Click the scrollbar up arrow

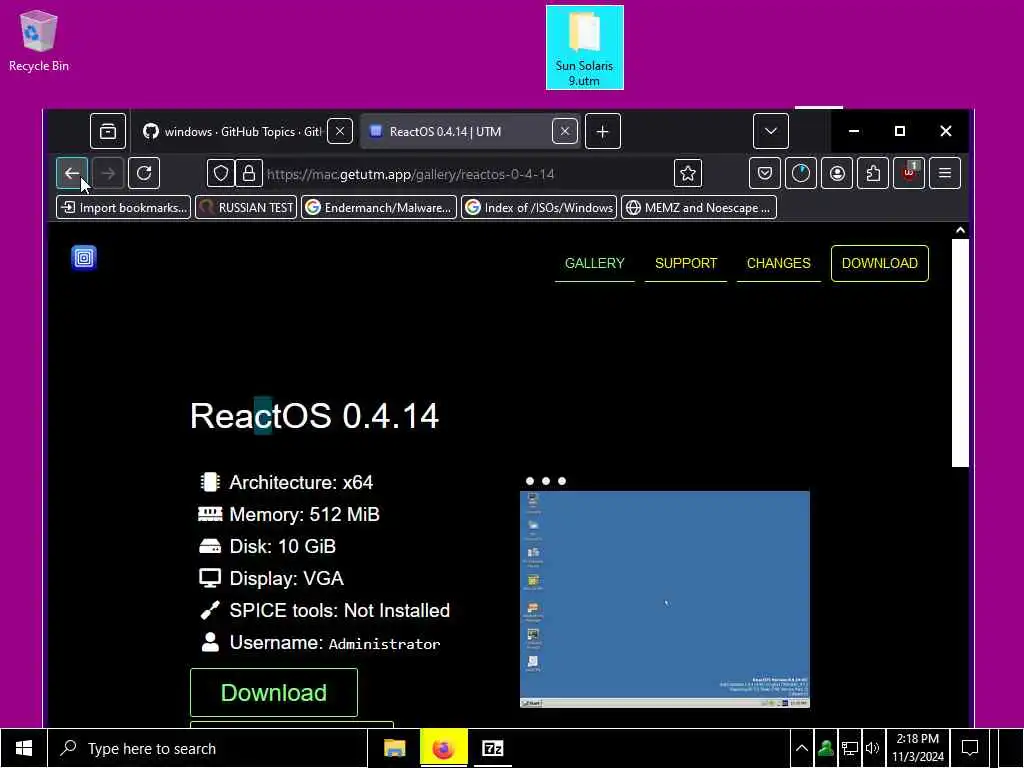tap(960, 230)
